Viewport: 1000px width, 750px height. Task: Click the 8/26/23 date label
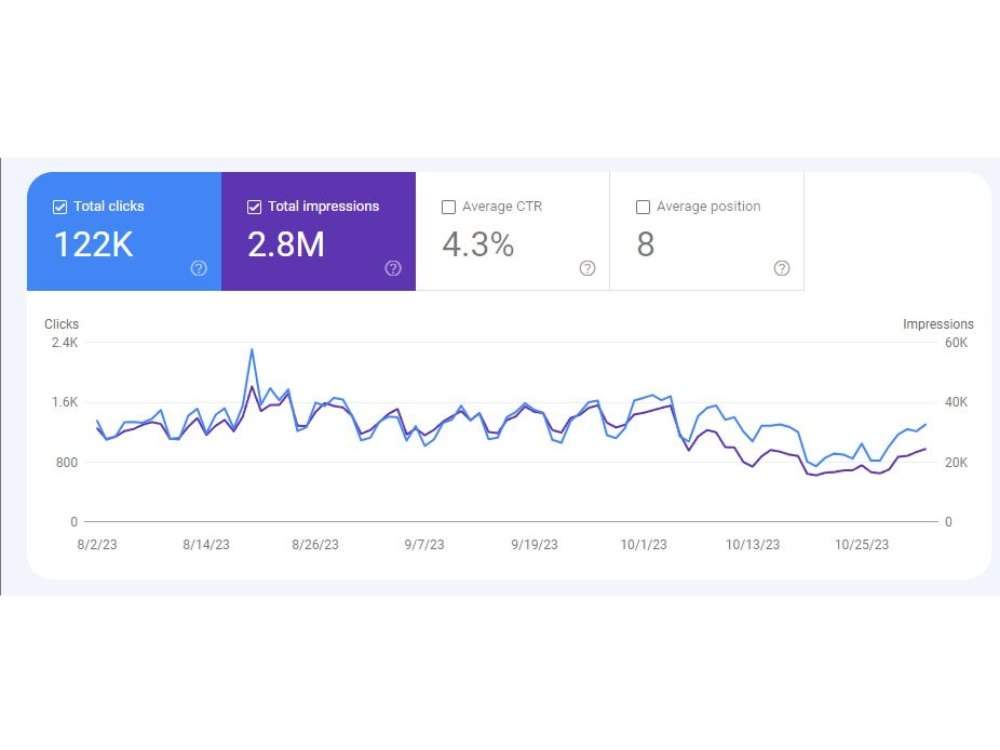315,545
